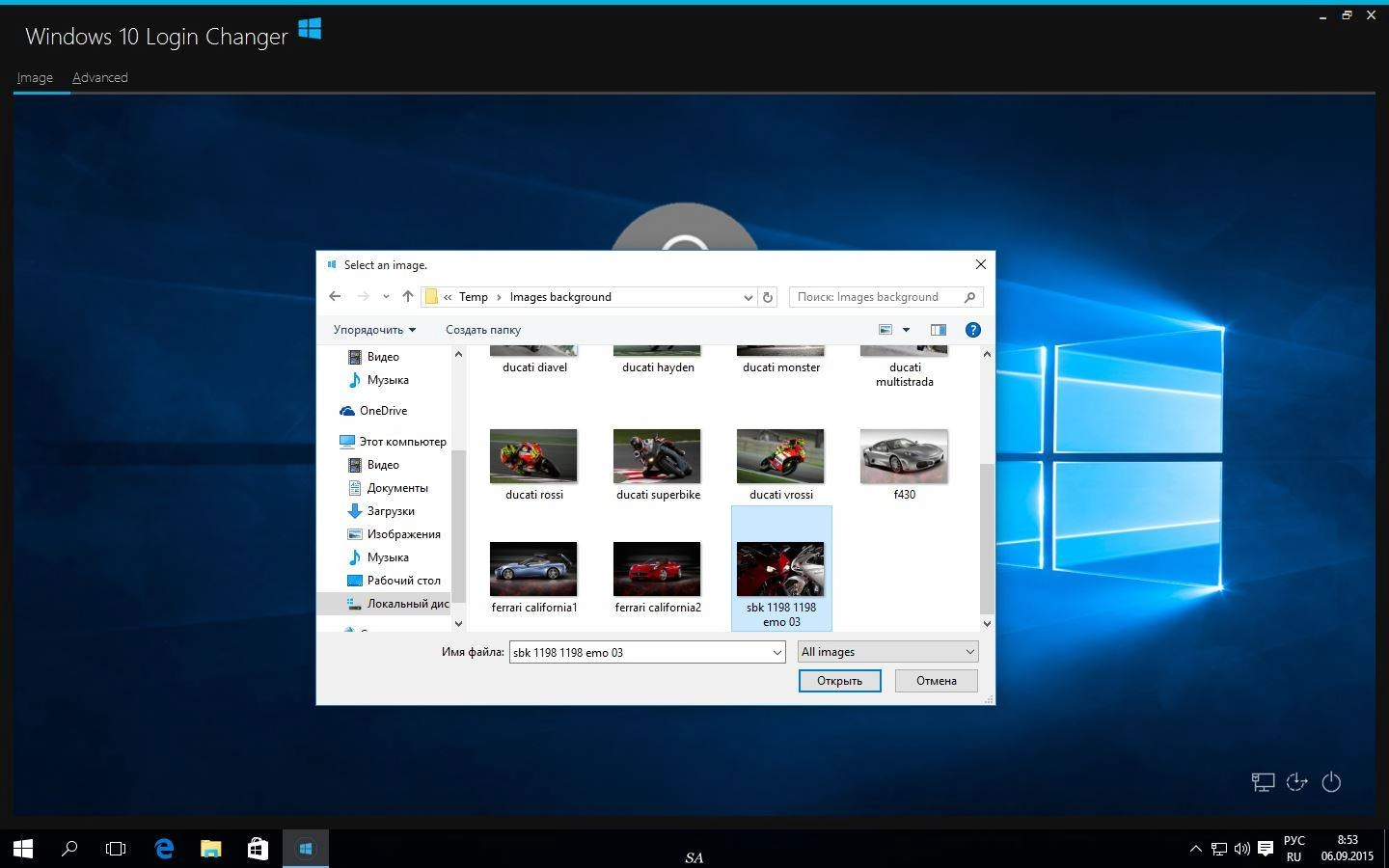Click file list scrollbar up arrow
1389x868 pixels.
[x=987, y=354]
